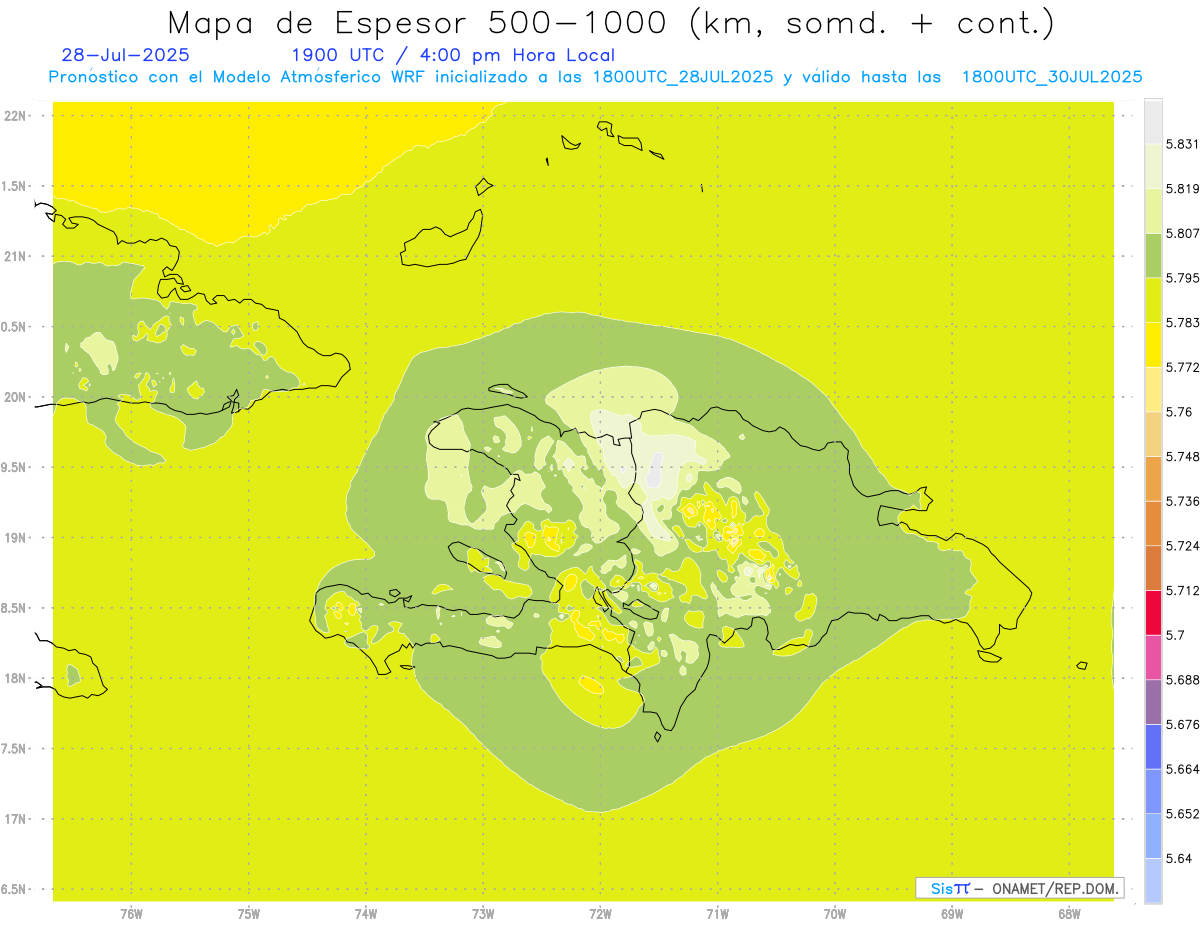1200x927 pixels.
Task: Click '1800UTC_28JUL2025' initialization time text
Action: point(683,77)
